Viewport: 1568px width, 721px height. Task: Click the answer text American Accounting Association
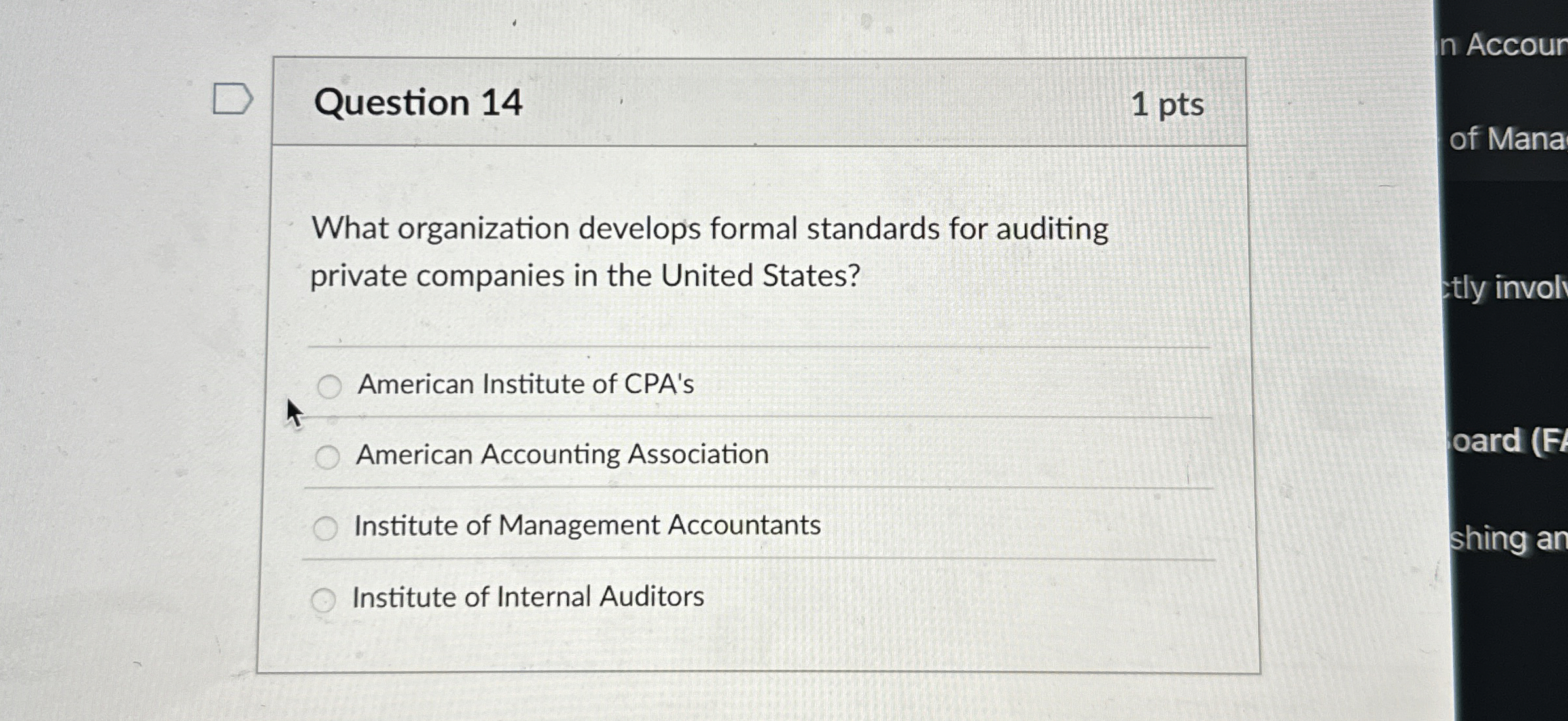click(x=561, y=455)
